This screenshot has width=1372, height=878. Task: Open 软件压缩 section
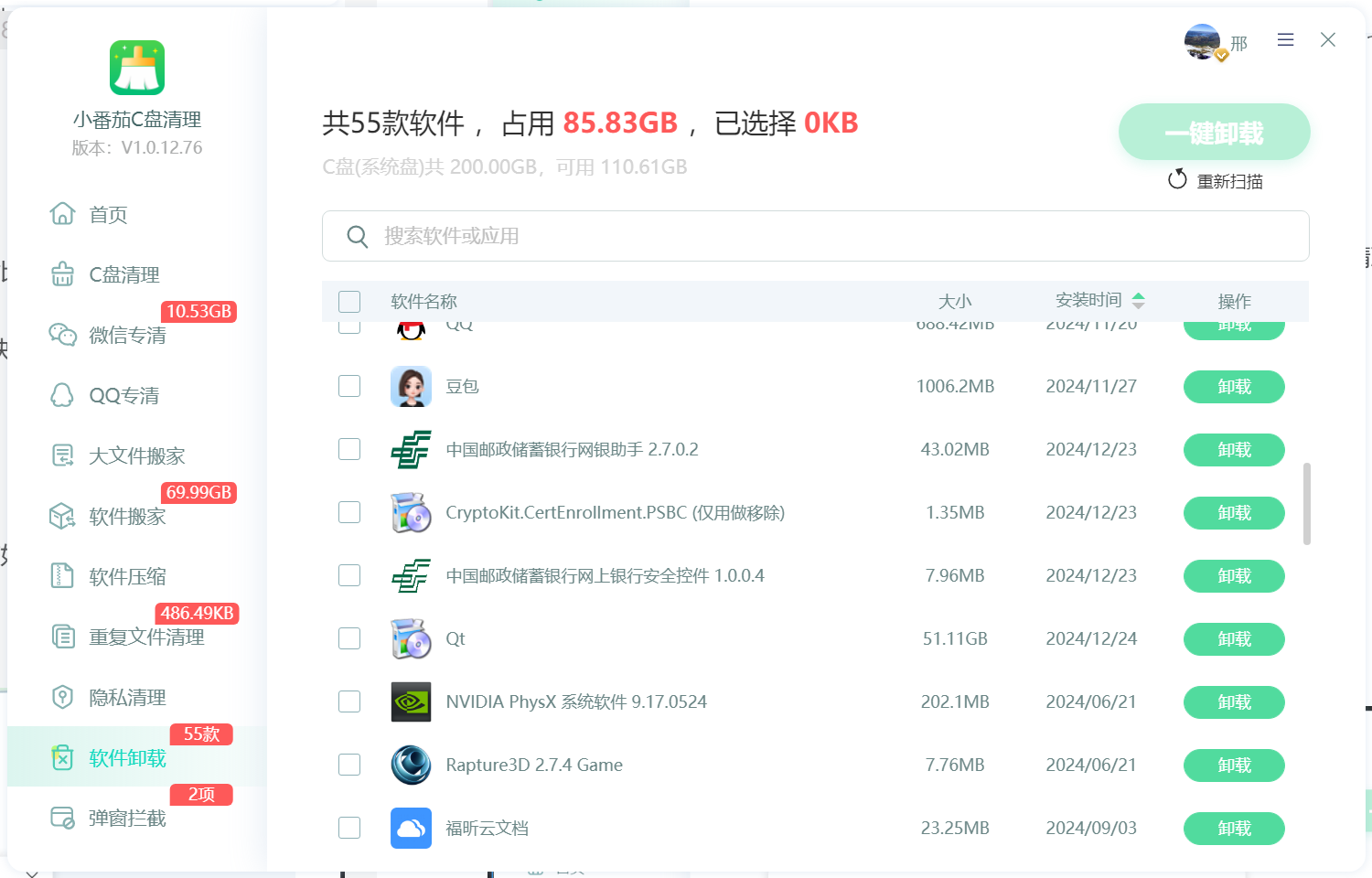(127, 576)
